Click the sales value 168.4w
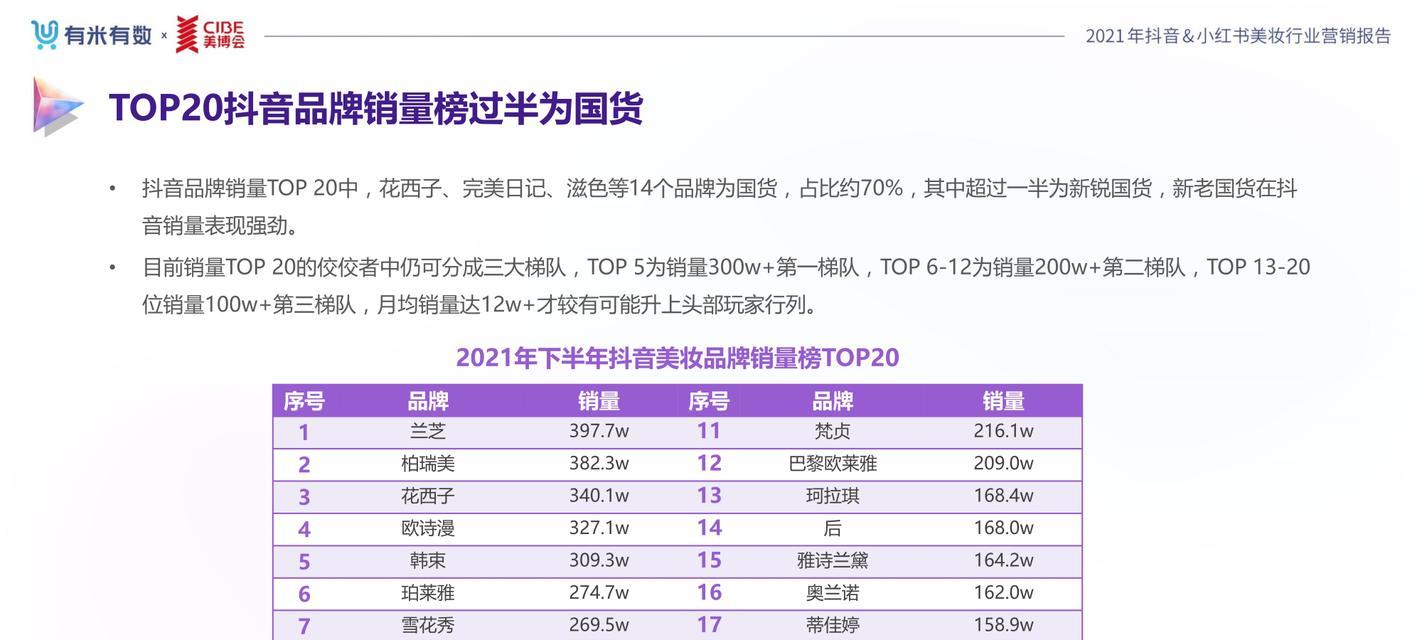The image size is (1422, 640). click(x=1004, y=495)
